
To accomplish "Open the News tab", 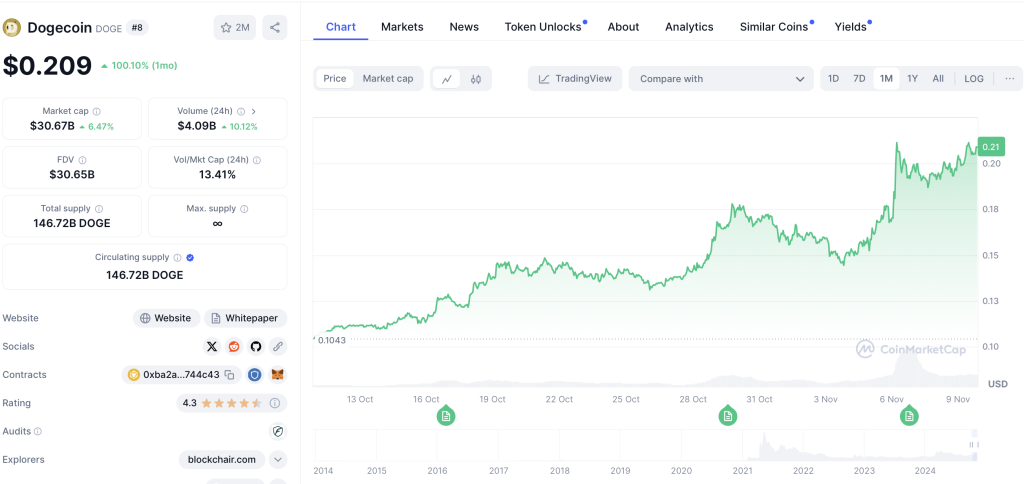I will [464, 27].
